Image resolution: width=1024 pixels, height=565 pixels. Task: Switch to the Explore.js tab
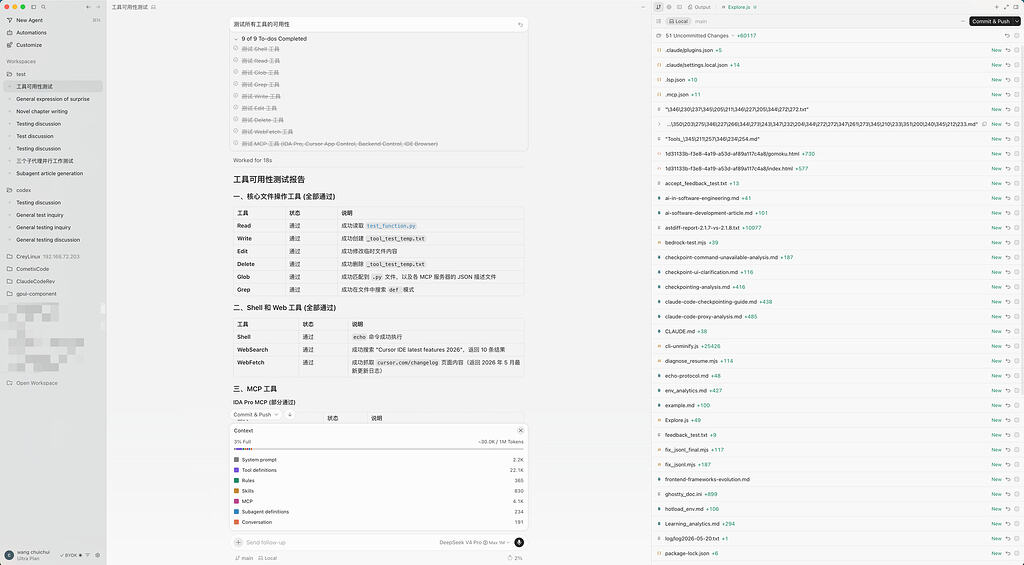click(739, 7)
